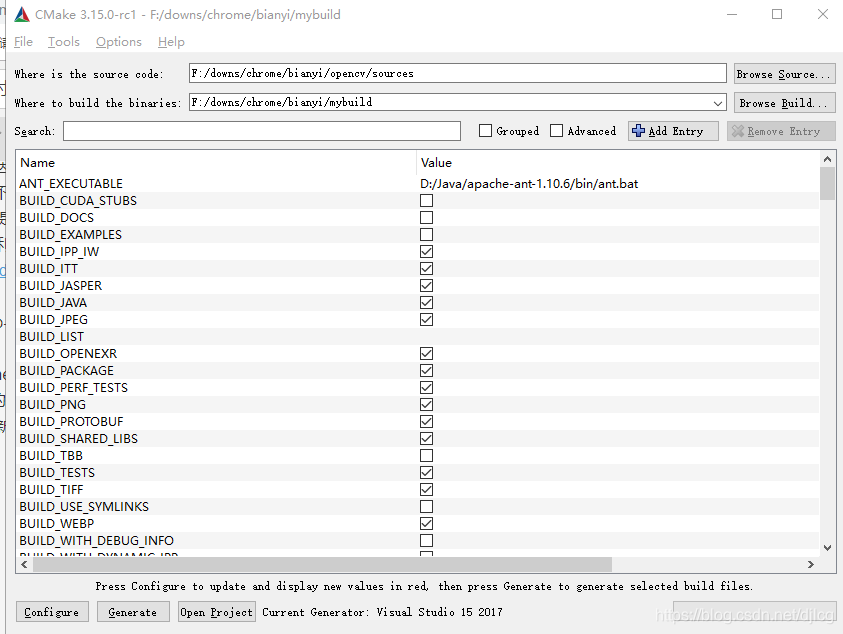Select the BUILD_LIST entry name
Viewport: 843px width, 634px height.
(x=52, y=337)
